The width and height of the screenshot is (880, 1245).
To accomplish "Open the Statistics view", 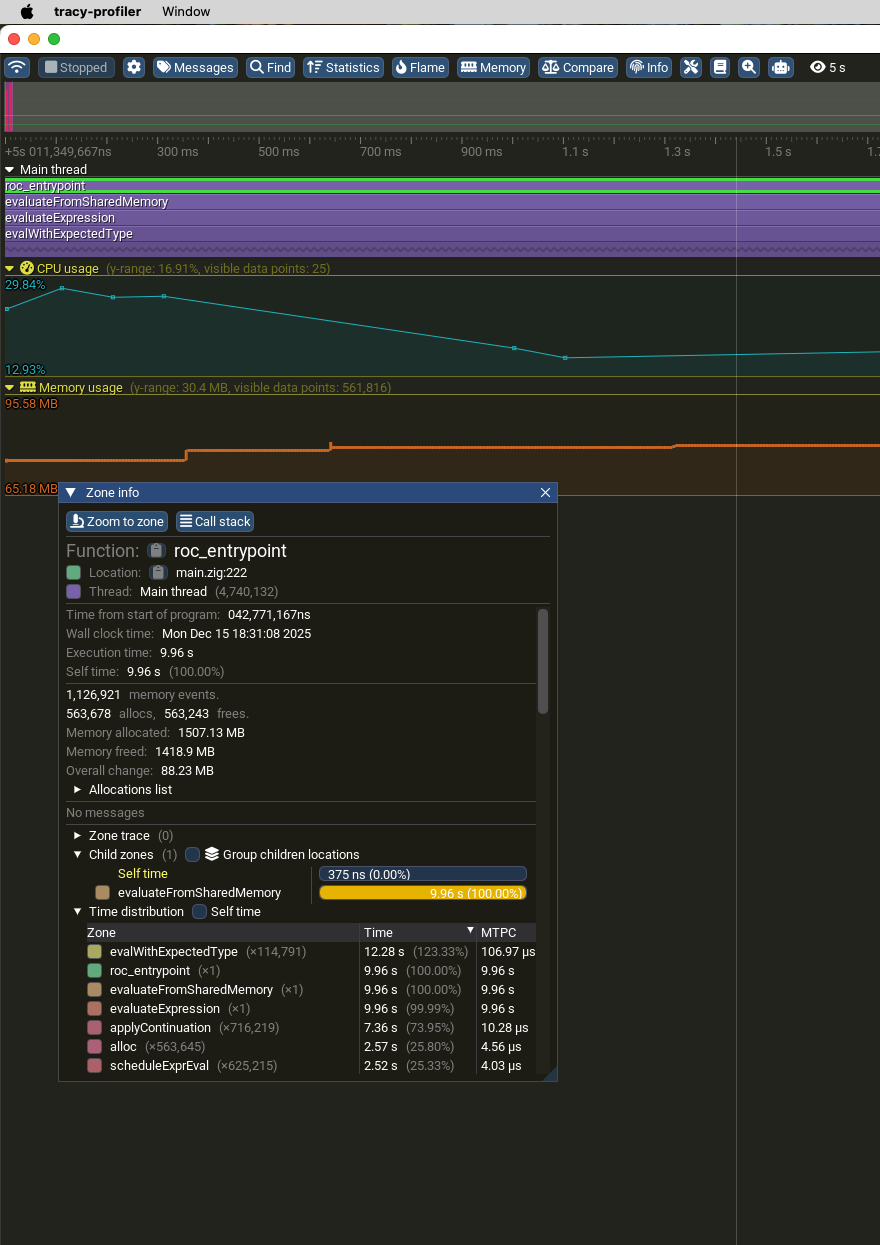I will [343, 67].
